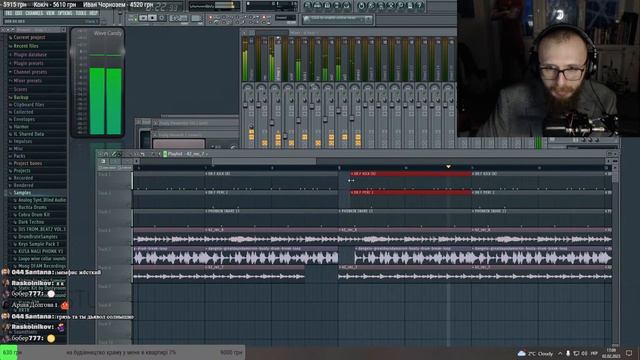Expand Packs folder in browser
The image size is (640, 360).
(x=19, y=156)
